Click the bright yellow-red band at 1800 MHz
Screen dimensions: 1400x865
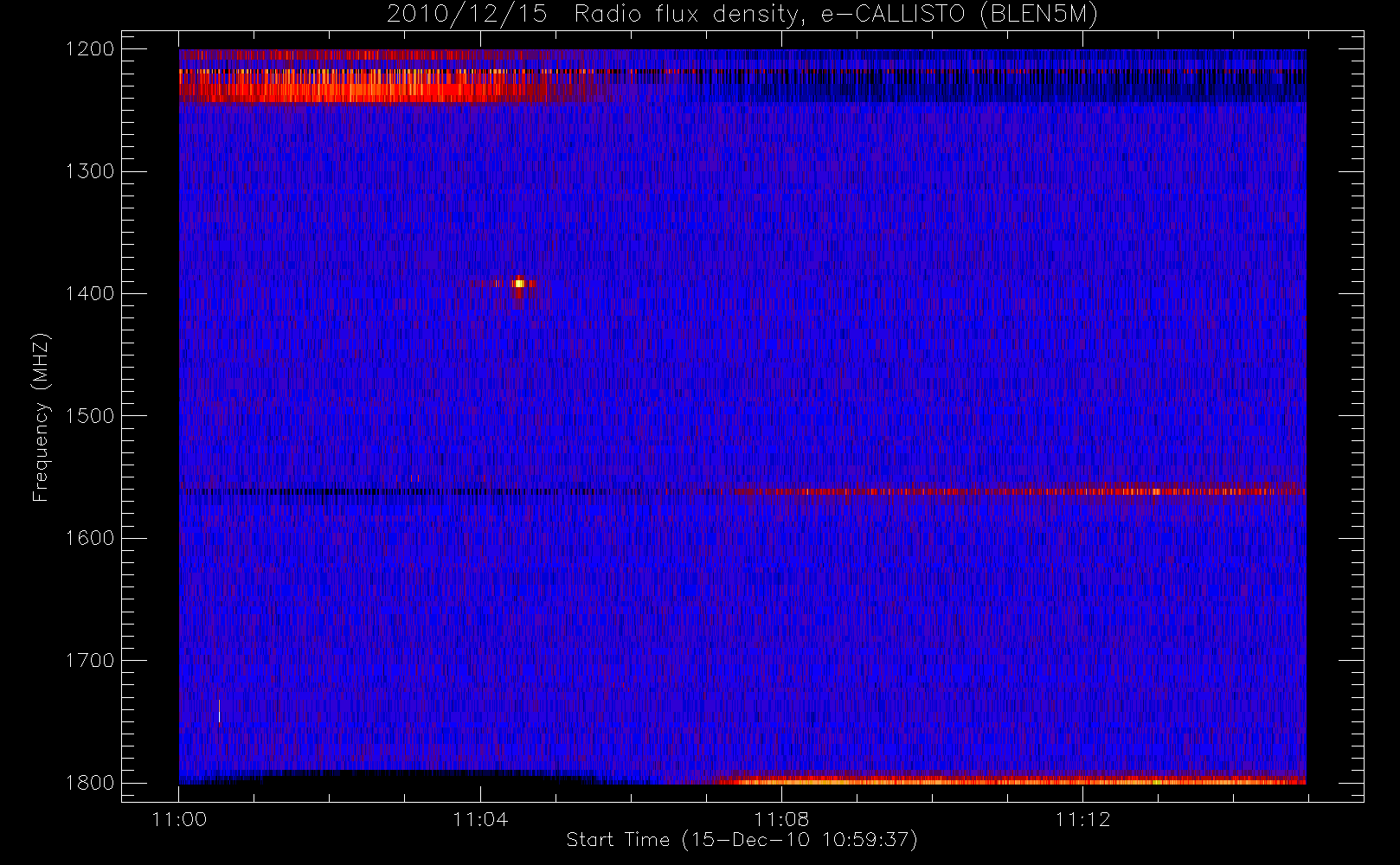(x=1008, y=780)
